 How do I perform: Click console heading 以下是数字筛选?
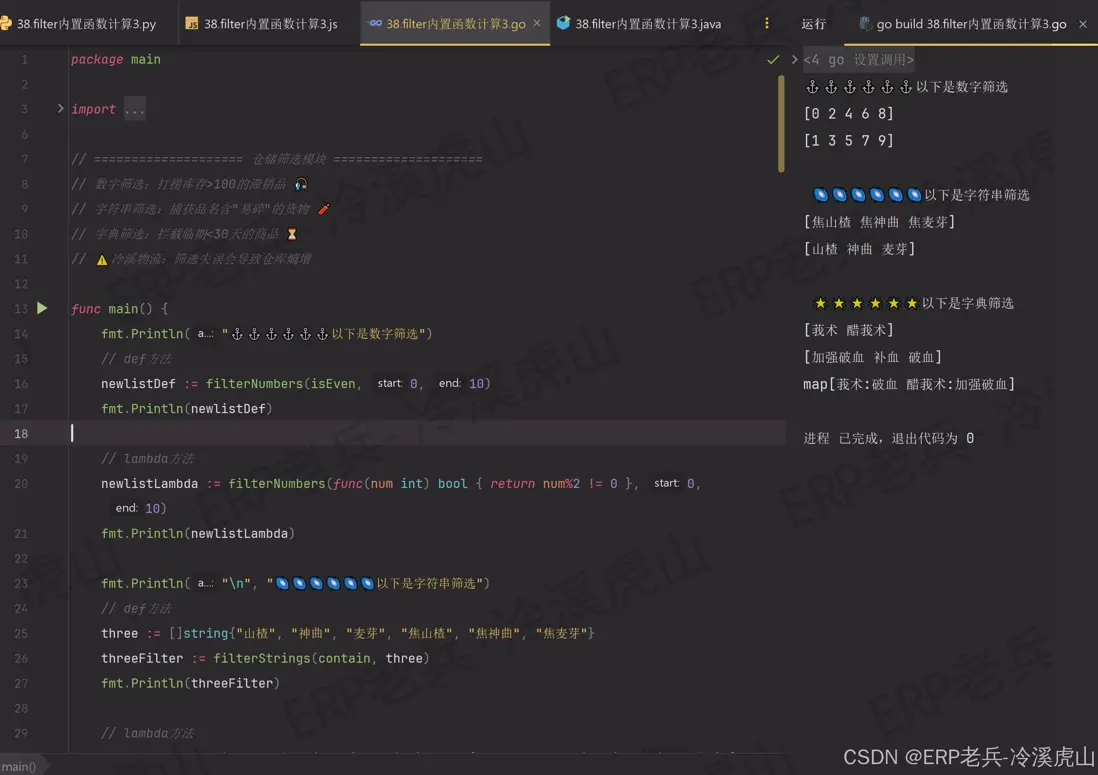pos(961,87)
